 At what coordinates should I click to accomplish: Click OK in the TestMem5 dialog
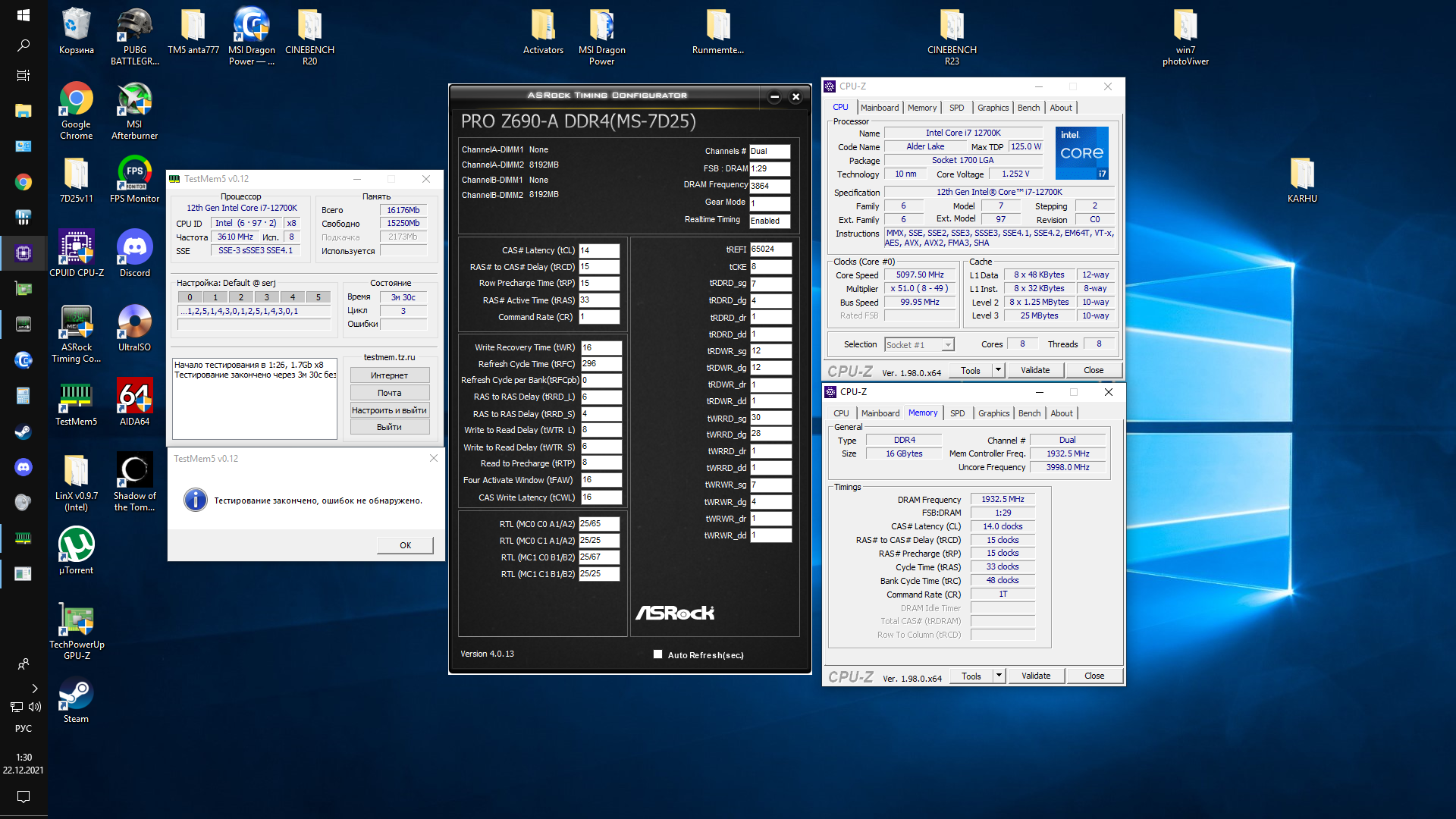(x=405, y=545)
